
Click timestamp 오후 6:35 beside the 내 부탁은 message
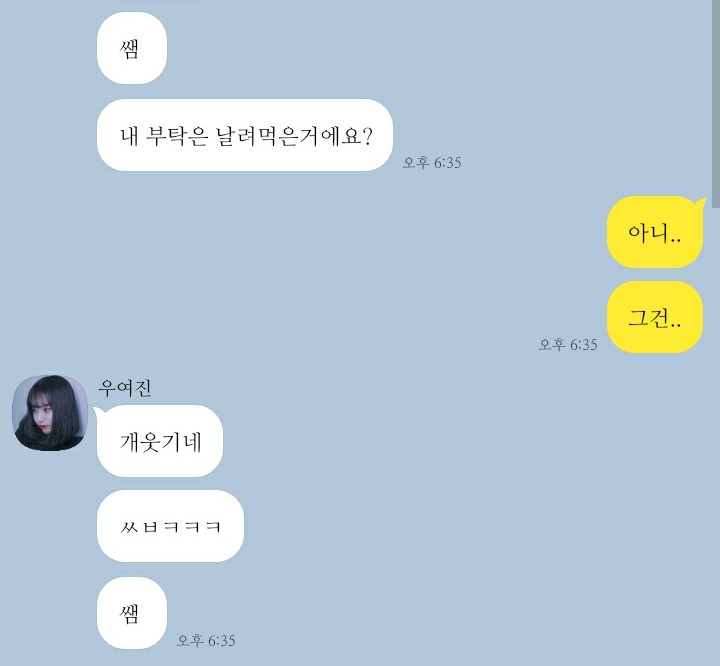point(432,163)
